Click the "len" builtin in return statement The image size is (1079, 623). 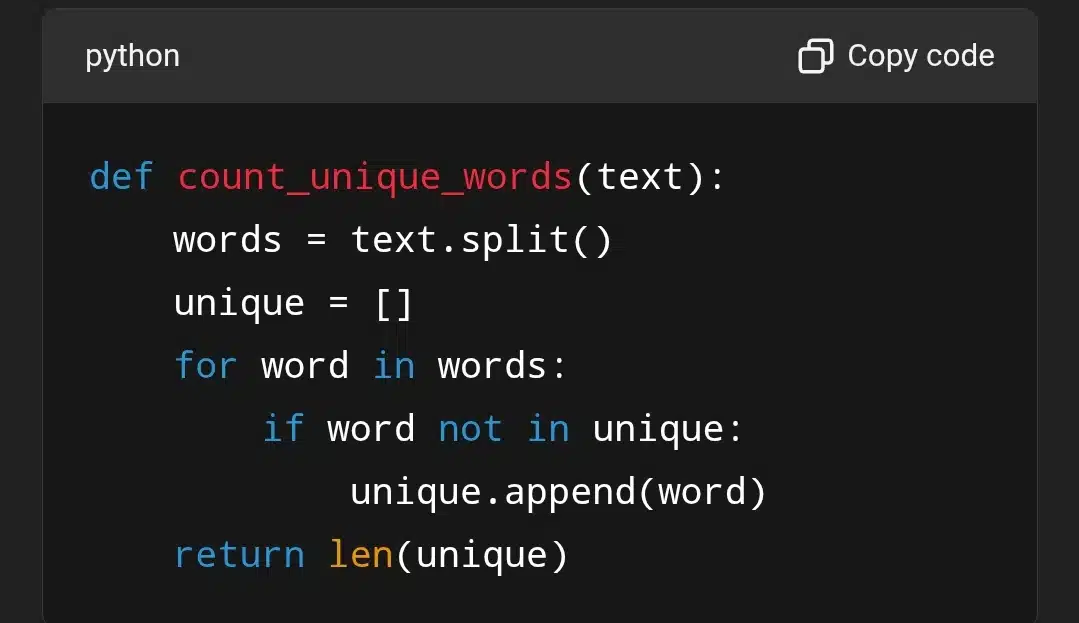pos(361,554)
